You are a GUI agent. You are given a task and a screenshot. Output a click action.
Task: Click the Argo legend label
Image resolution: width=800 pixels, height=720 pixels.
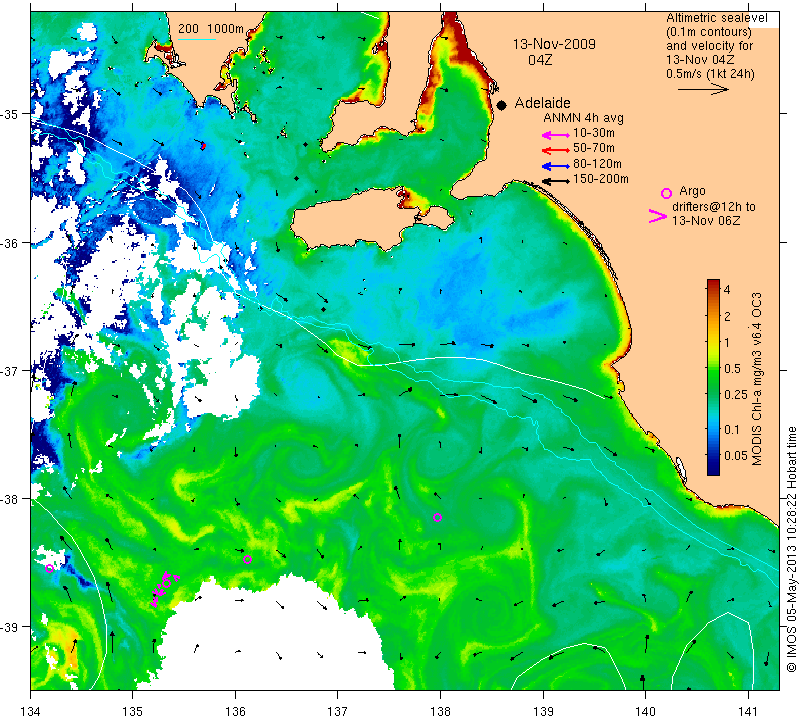click(692, 191)
